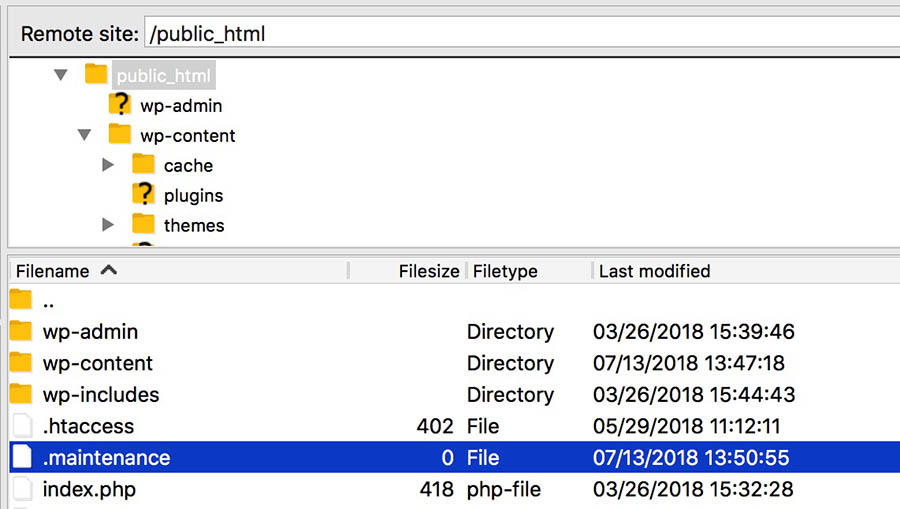Sort by Last modified column header
900x509 pixels.
coord(654,271)
